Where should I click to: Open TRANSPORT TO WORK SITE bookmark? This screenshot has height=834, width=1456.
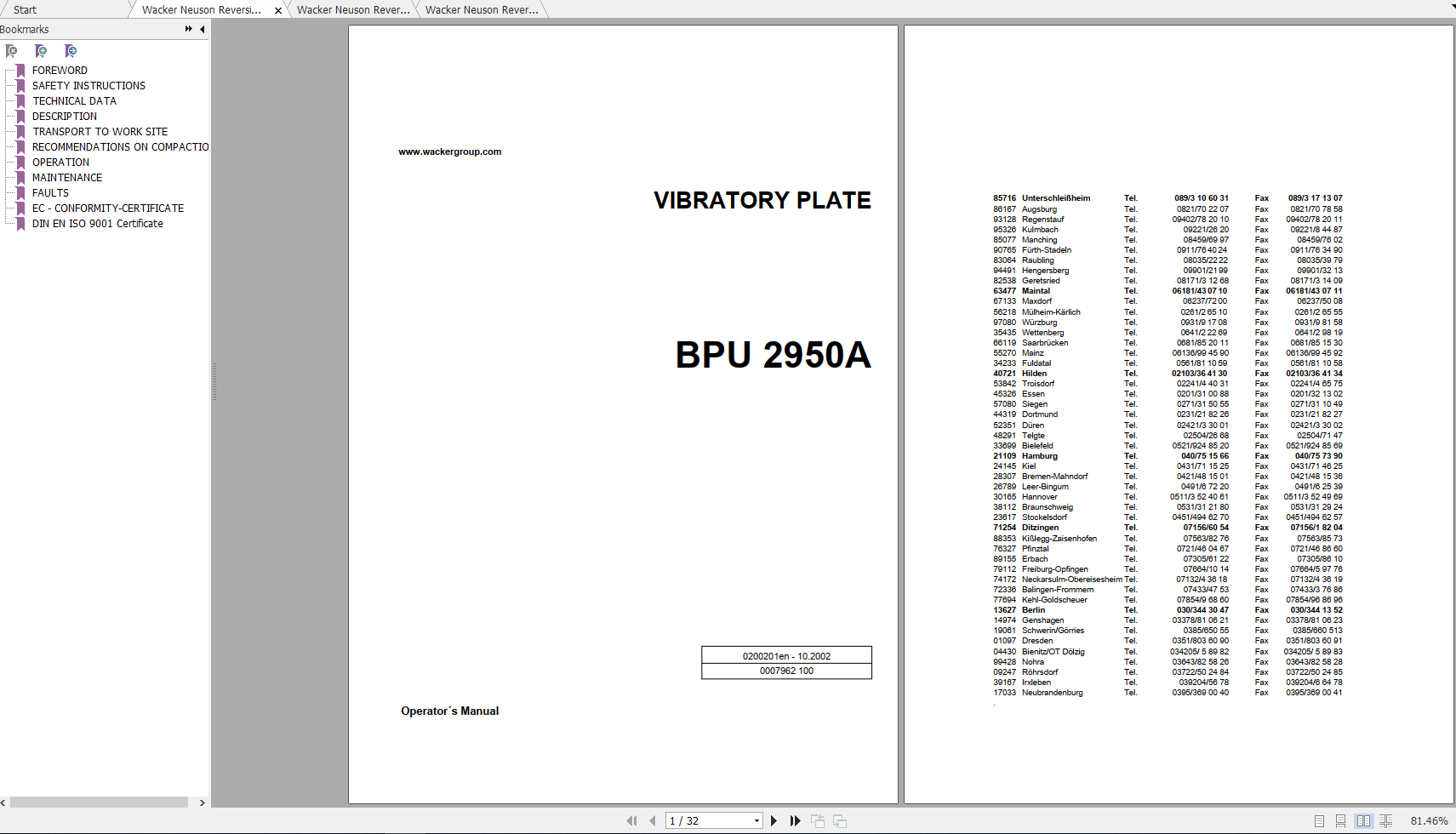100,132
